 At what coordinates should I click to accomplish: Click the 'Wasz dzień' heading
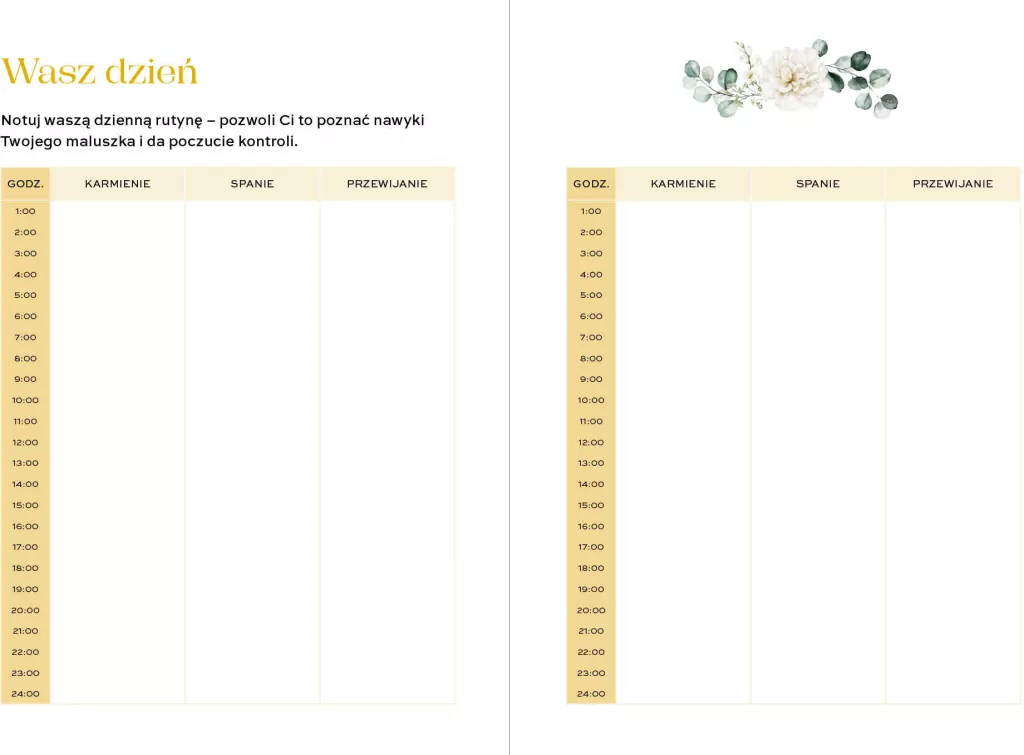[x=99, y=71]
